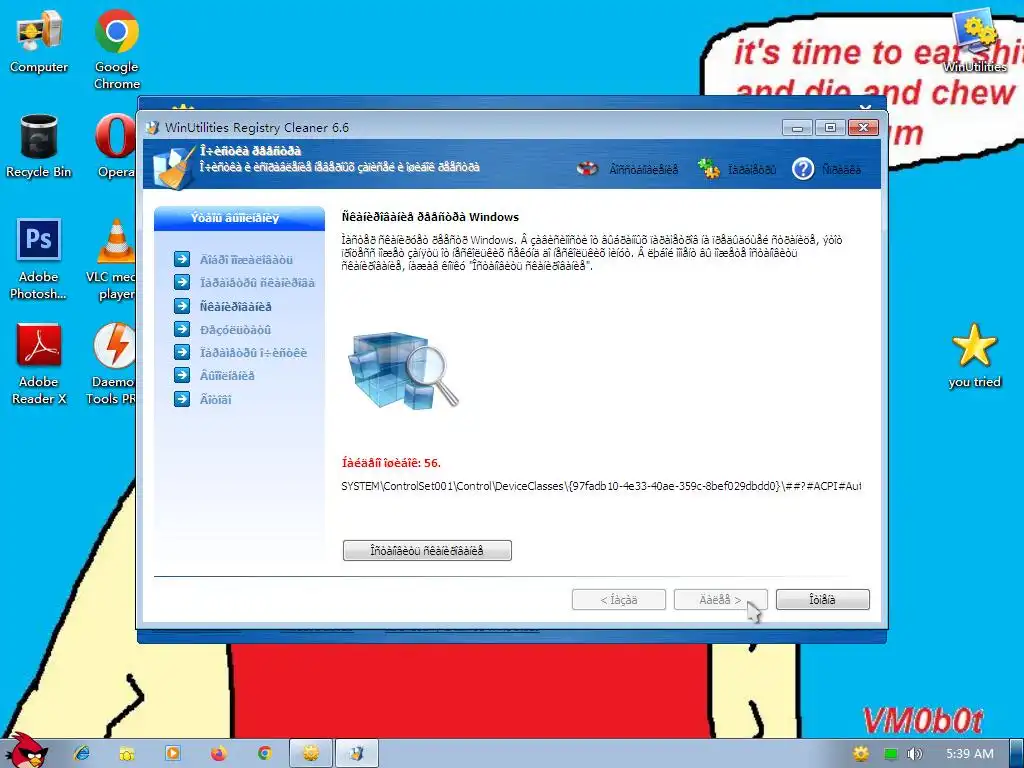Click the bold heading mentioning Windows
This screenshot has height=768, width=1024.
tap(430, 217)
